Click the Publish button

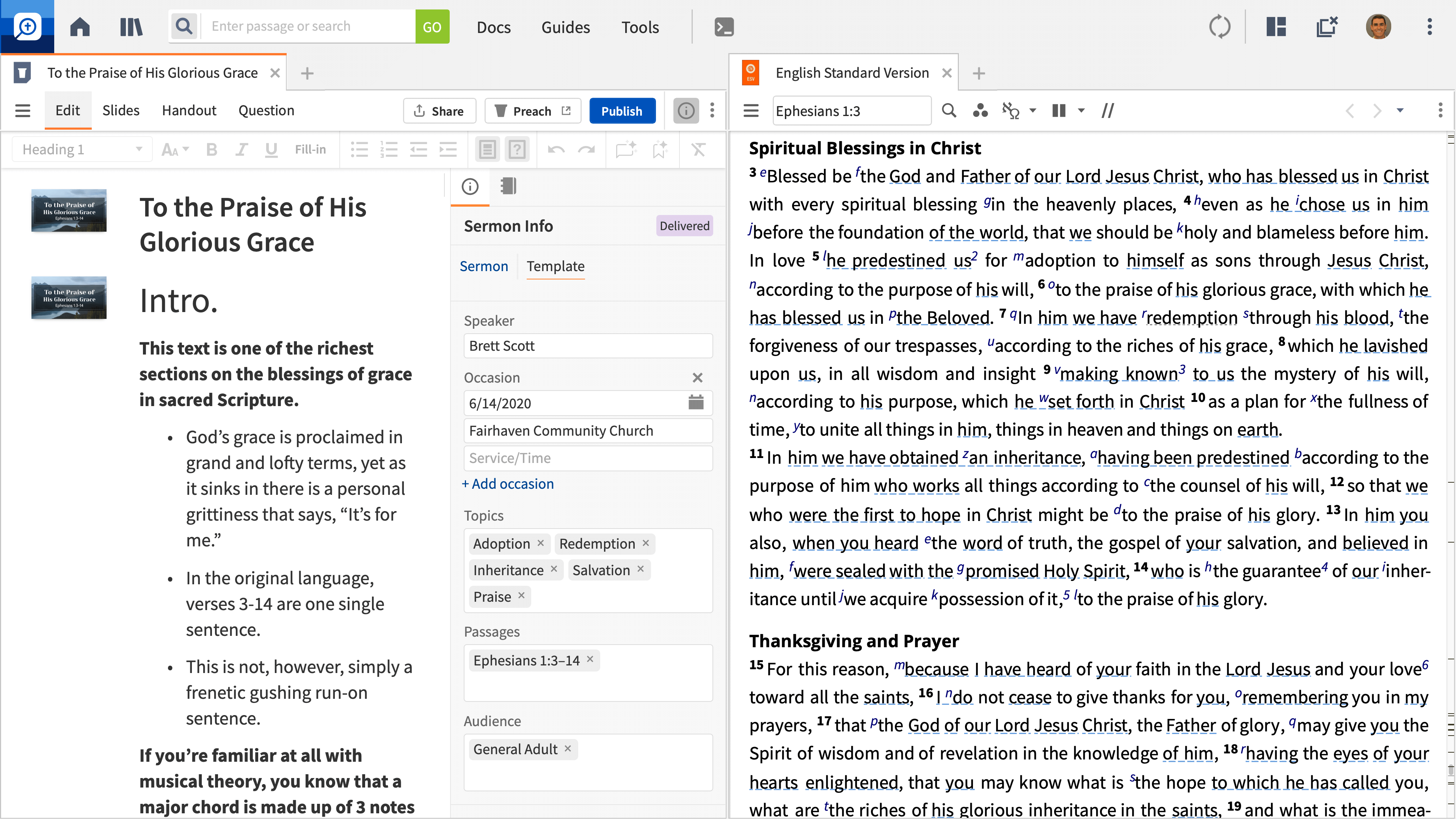coord(622,111)
